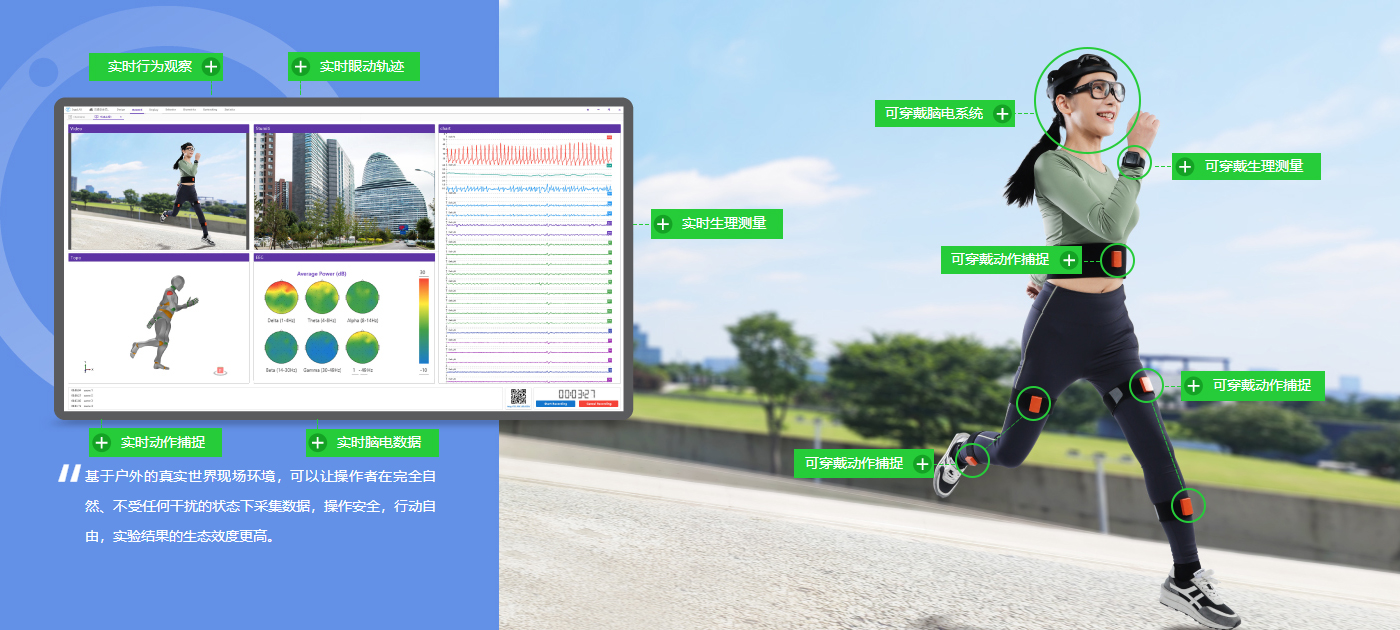
Task: Open the Statistics tab in the software window
Action: pos(230,109)
